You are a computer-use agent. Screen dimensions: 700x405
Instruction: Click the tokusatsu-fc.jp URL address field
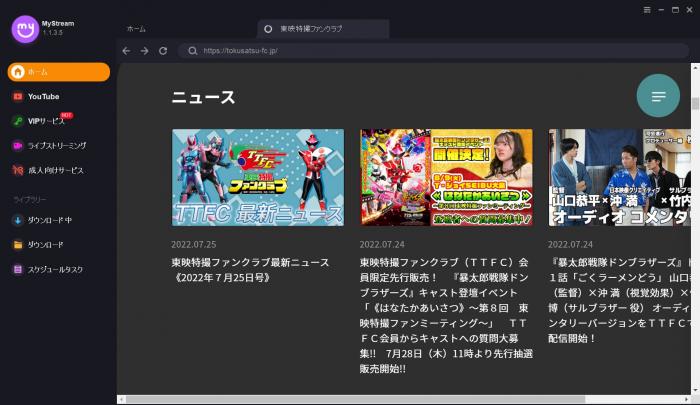pyautogui.click(x=433, y=51)
